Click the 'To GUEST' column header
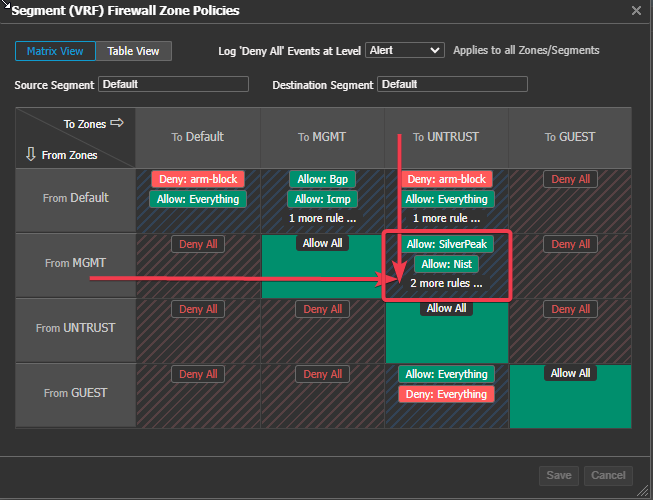The height and width of the screenshot is (500, 653). pyautogui.click(x=571, y=137)
